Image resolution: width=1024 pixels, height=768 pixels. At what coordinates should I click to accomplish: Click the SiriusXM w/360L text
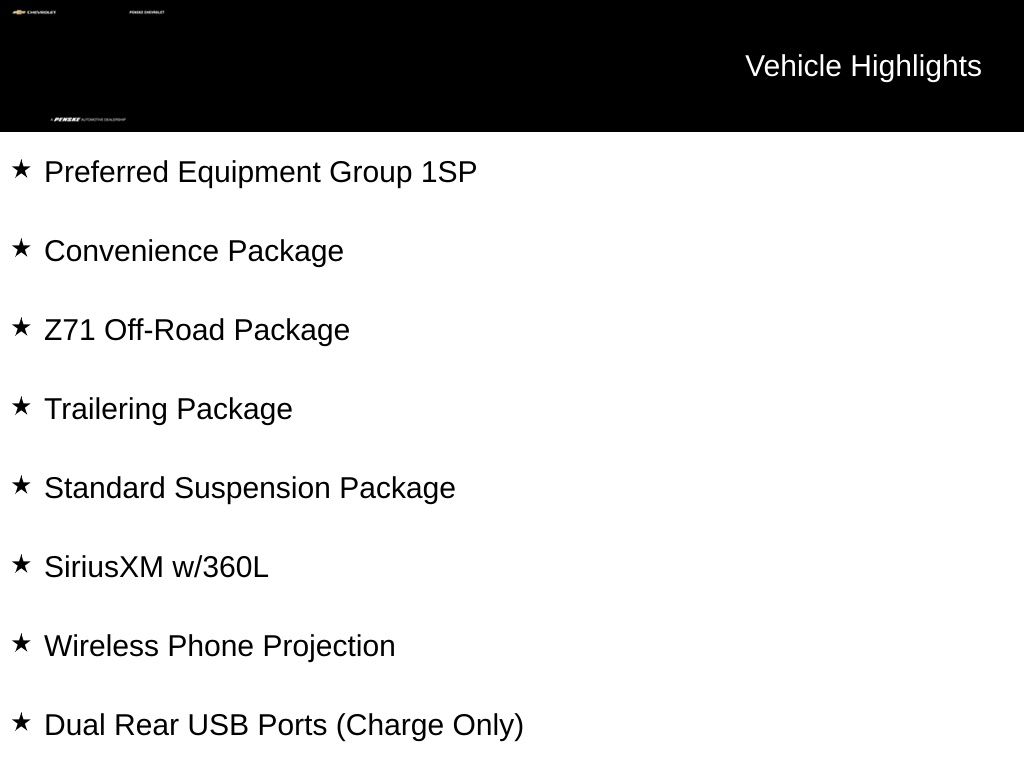(x=157, y=567)
